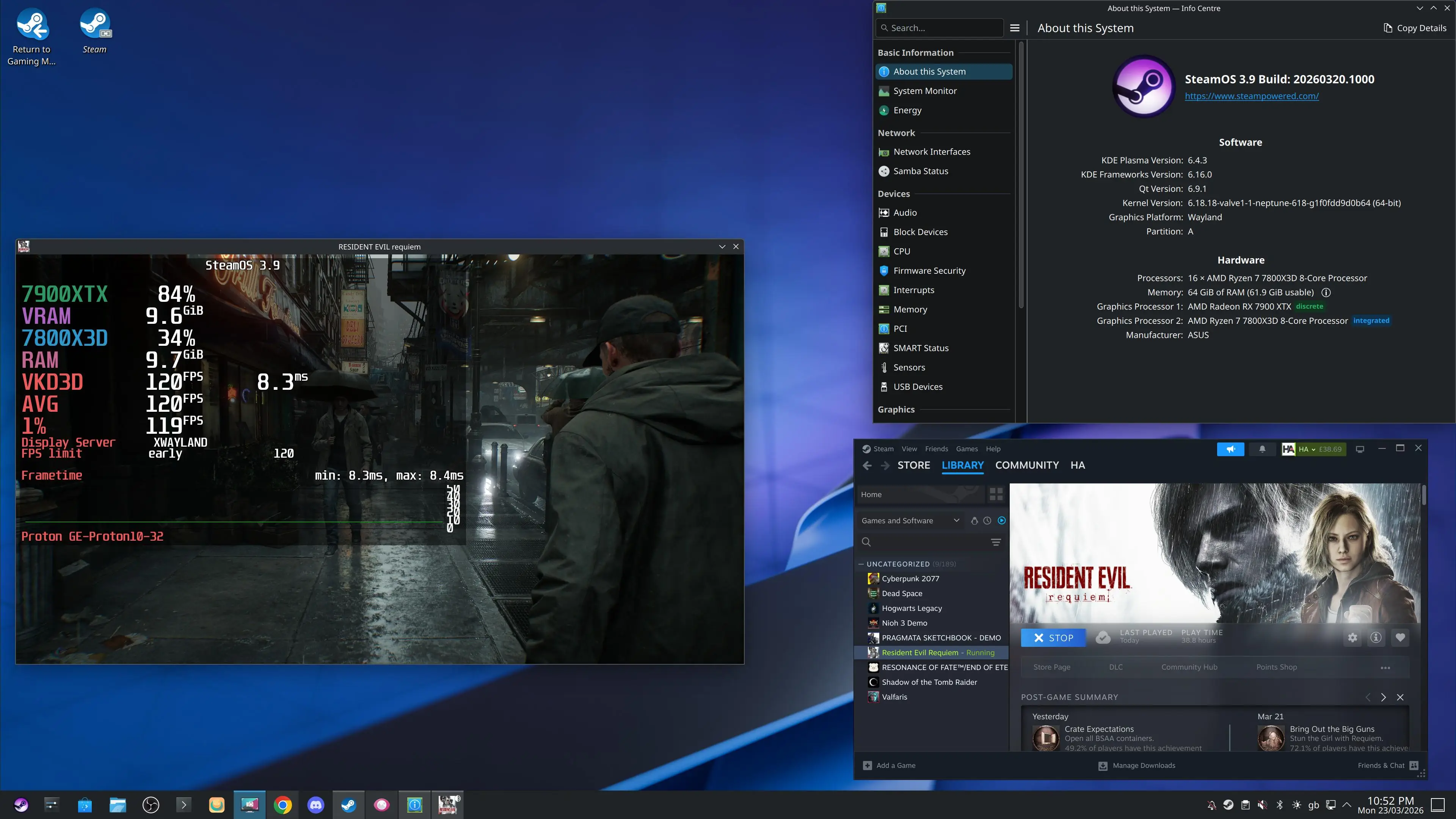Select System Monitor in Info Centre
Screen dimensions: 1456x819
[x=944, y=91]
